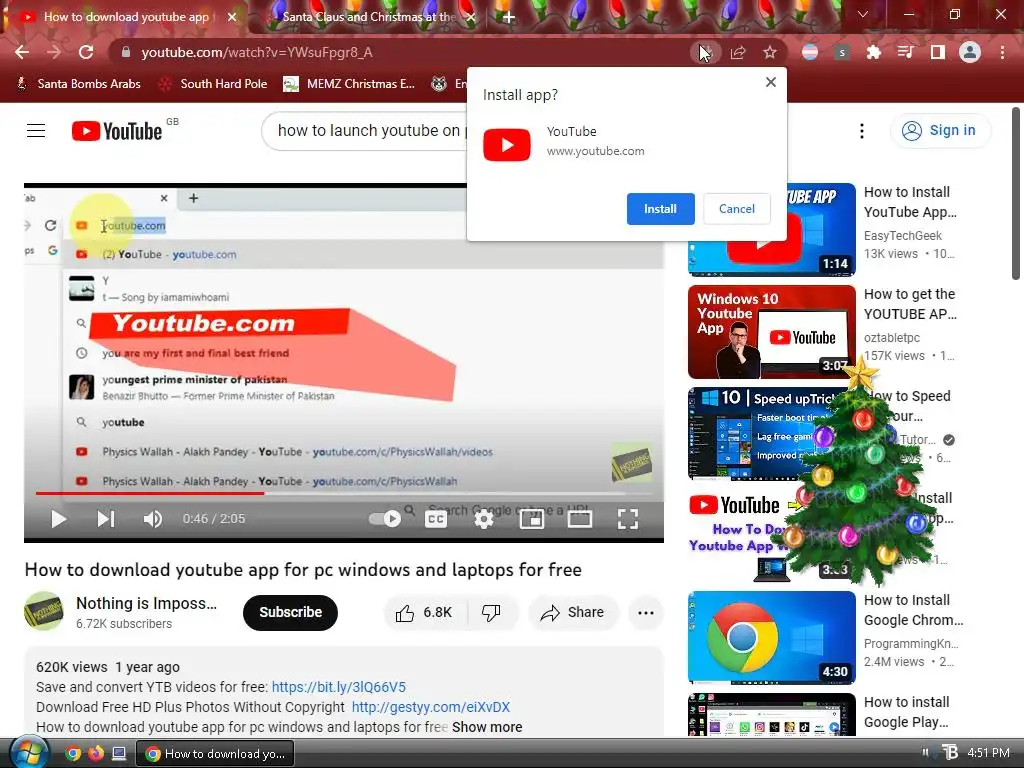Viewport: 1024px width, 768px height.
Task: Toggle closed captions CC
Action: [x=436, y=519]
